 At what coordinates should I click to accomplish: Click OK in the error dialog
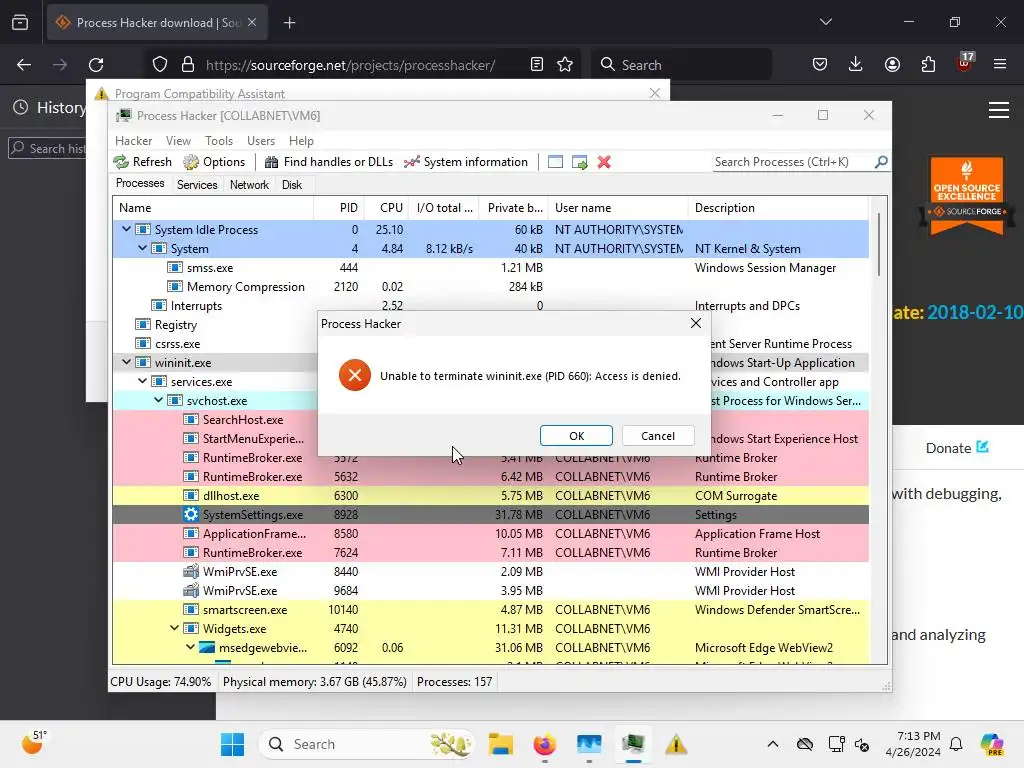tap(577, 436)
